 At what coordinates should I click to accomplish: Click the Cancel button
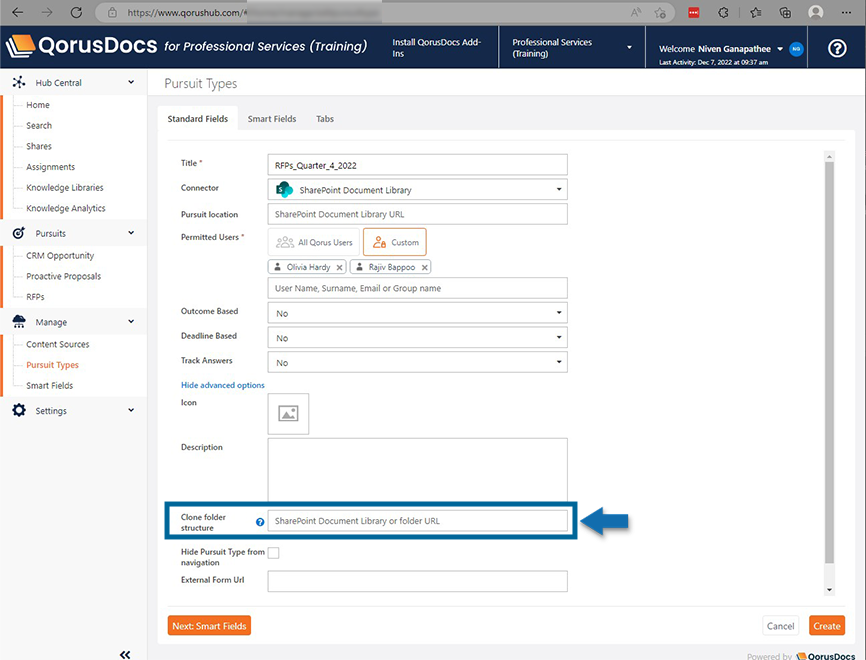coord(780,626)
